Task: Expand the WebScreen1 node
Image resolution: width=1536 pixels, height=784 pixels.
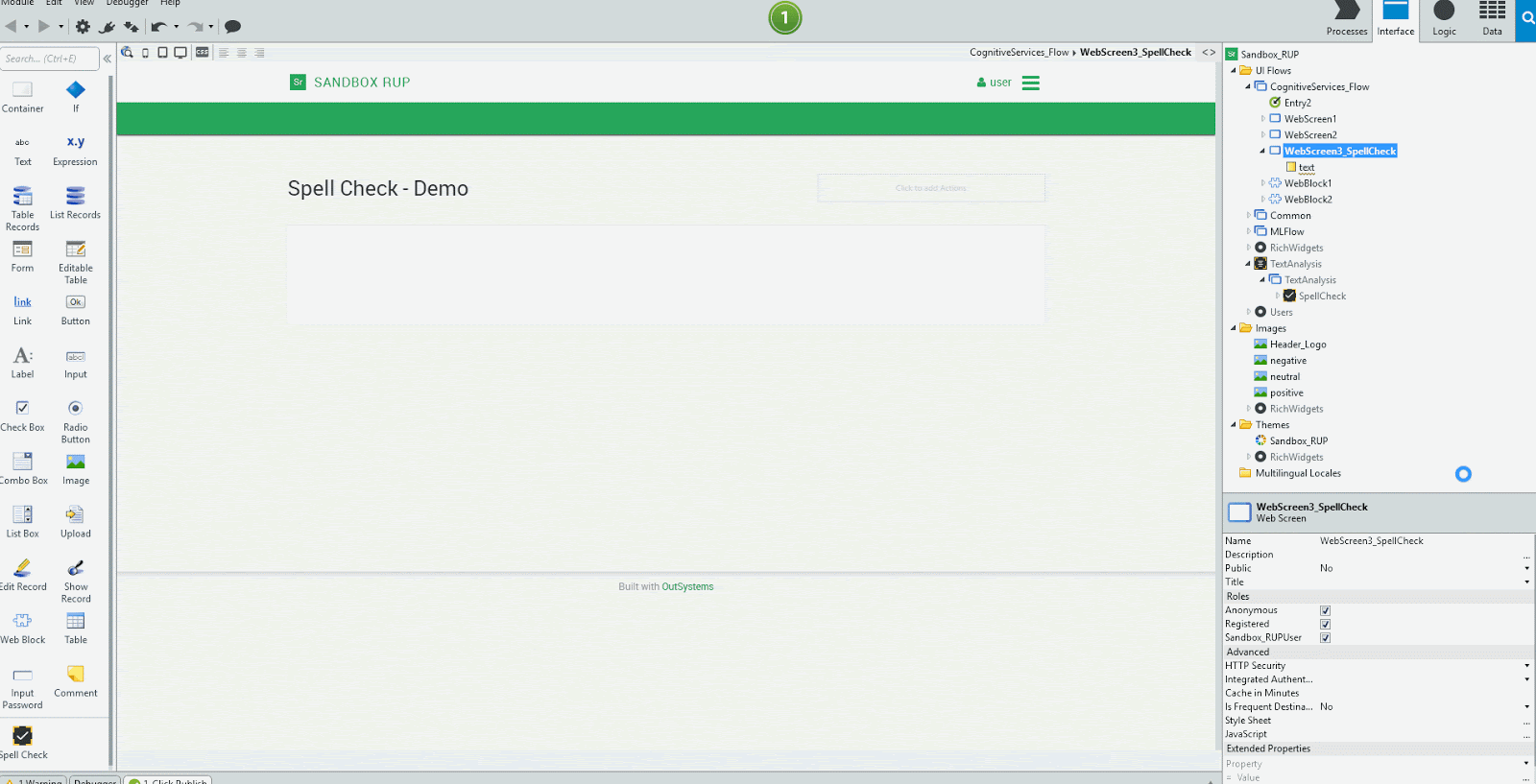Action: [1262, 119]
